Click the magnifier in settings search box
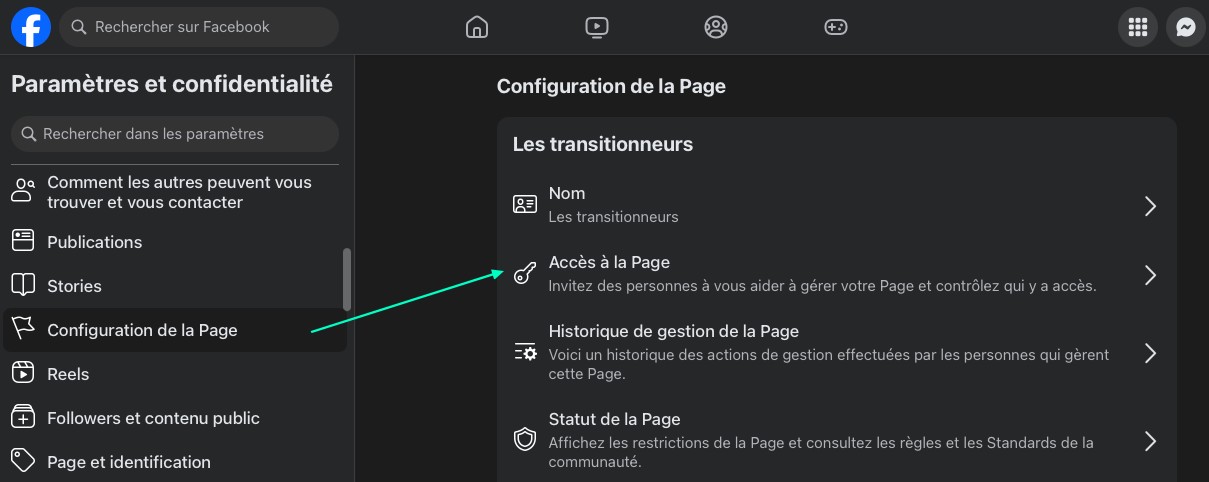This screenshot has width=1209, height=482. point(29,134)
